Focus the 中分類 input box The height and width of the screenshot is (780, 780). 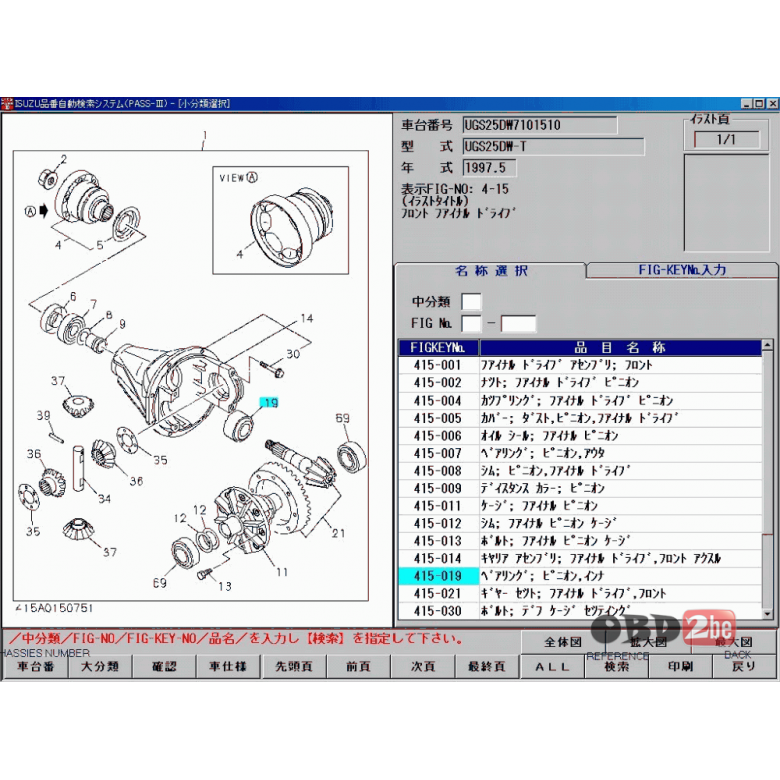[x=471, y=302]
